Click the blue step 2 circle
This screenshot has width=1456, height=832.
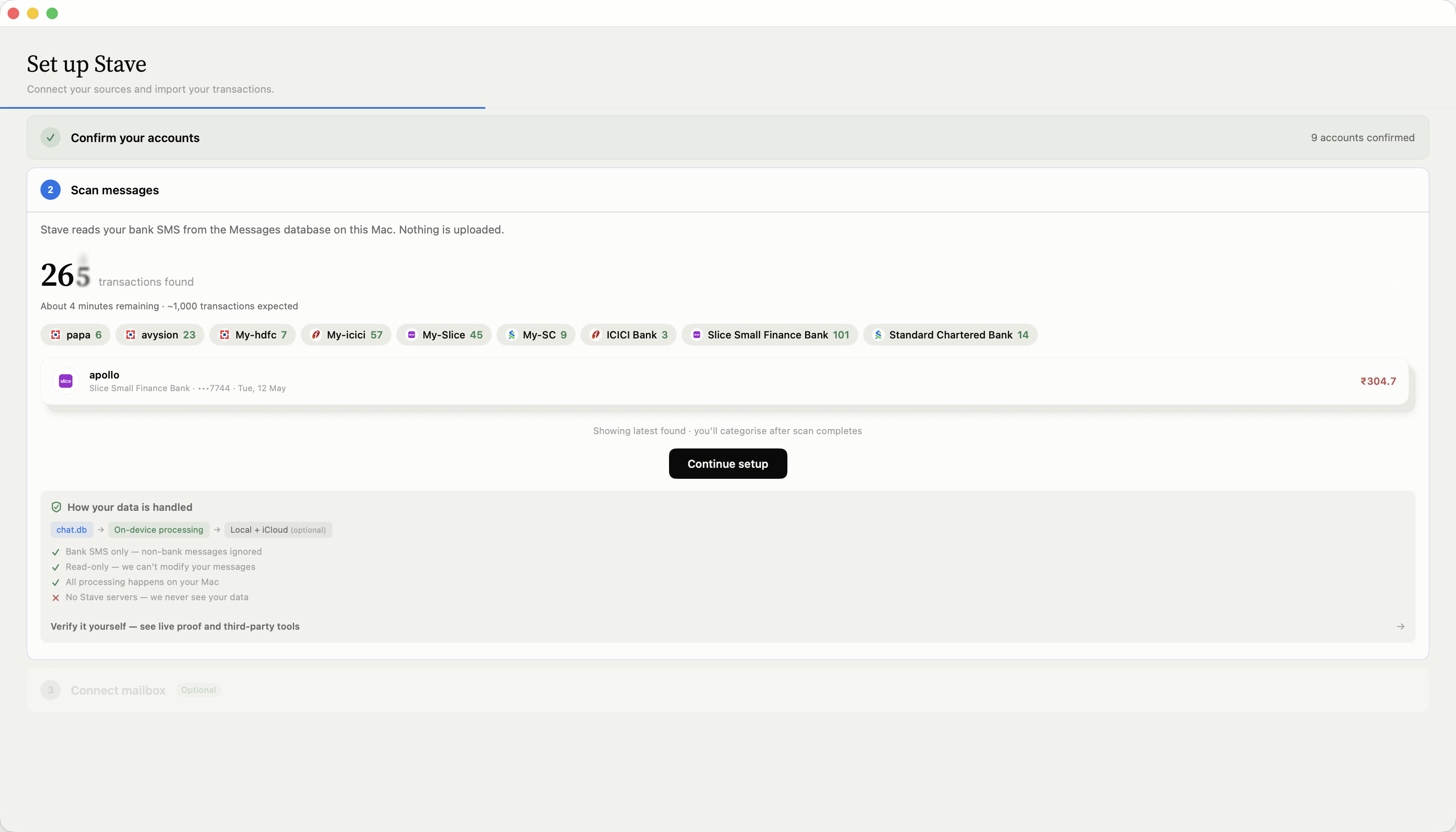[x=50, y=190]
